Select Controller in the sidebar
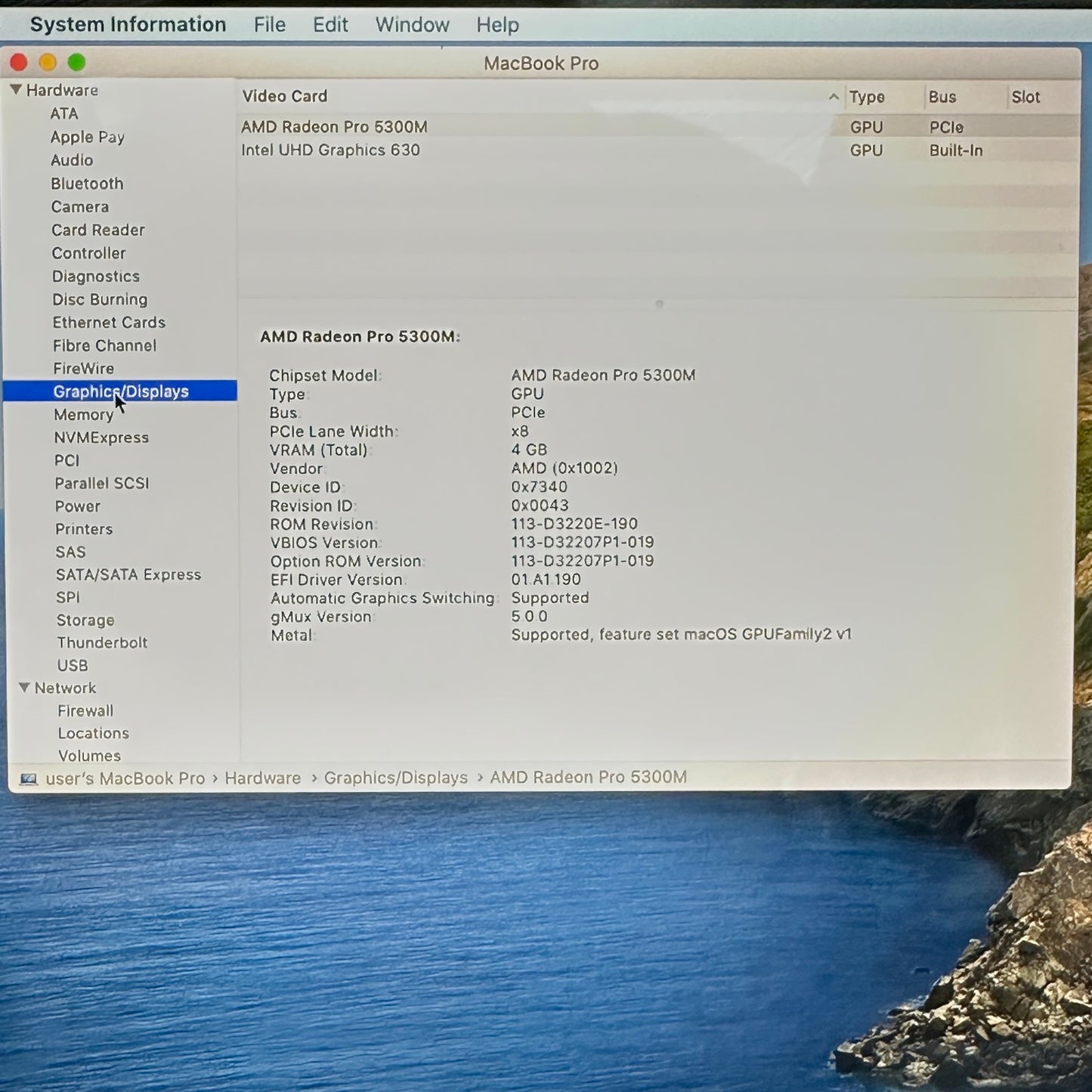The height and width of the screenshot is (1092, 1092). coord(88,253)
